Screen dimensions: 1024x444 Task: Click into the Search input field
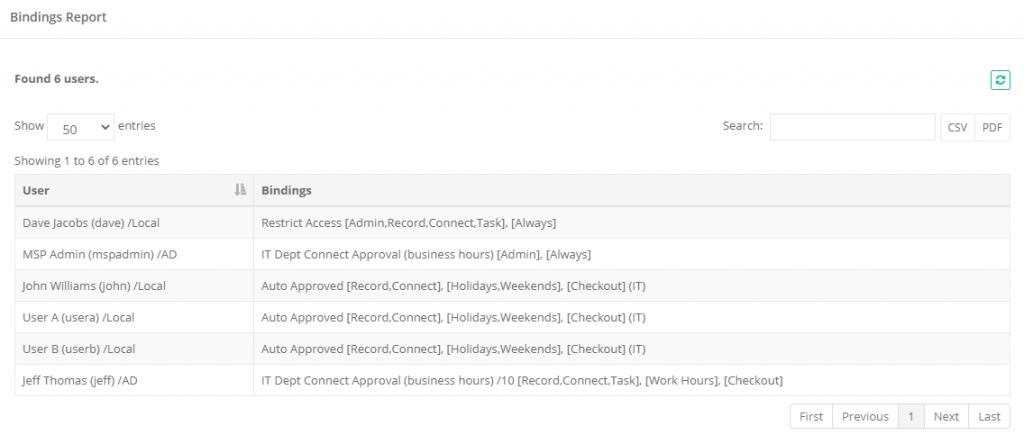pos(852,127)
